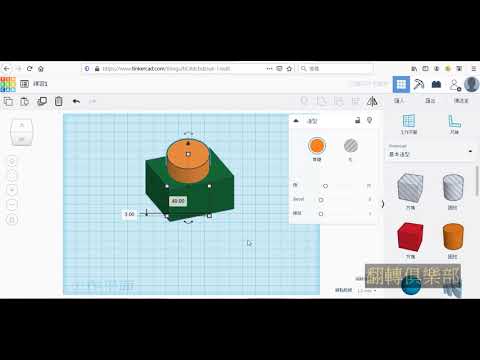Screen dimensions: 480x360
Task: Select the 3D design grid view button
Action: tap(401, 84)
